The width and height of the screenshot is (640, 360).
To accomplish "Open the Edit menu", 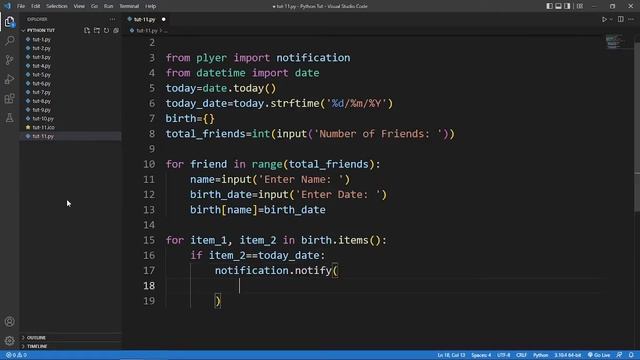I will click(x=36, y=6).
